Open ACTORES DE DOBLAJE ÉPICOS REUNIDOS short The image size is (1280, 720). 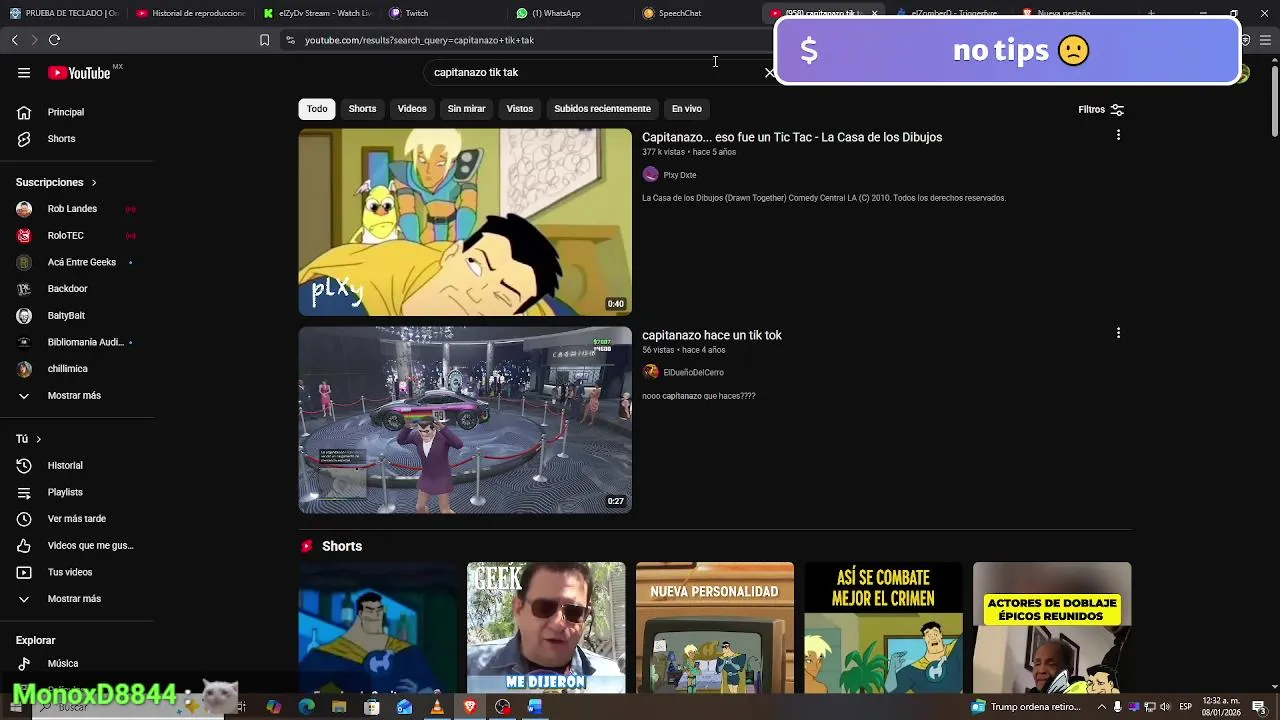click(1052, 628)
